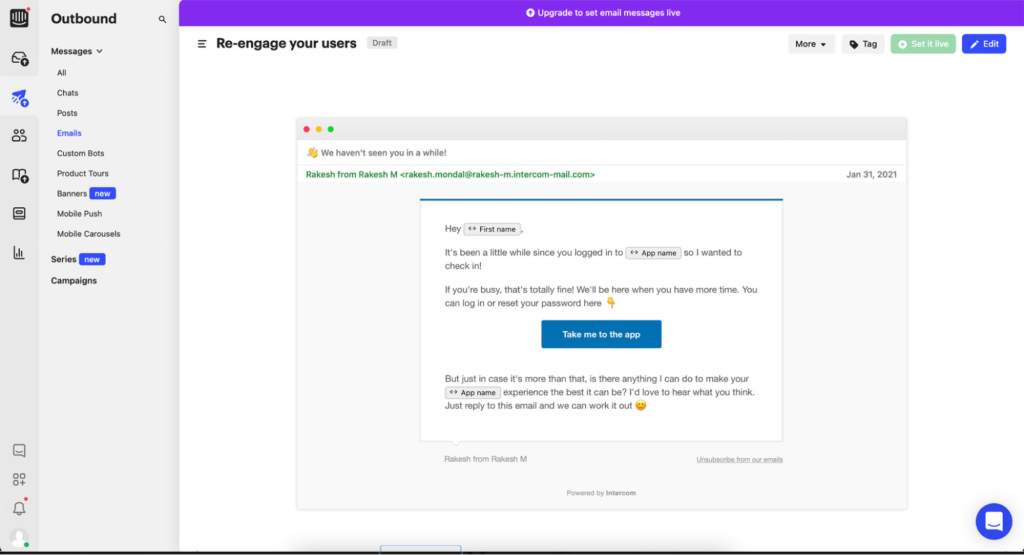The height and width of the screenshot is (555, 1024).
Task: Click the Outbound paper plane icon
Action: (19, 98)
